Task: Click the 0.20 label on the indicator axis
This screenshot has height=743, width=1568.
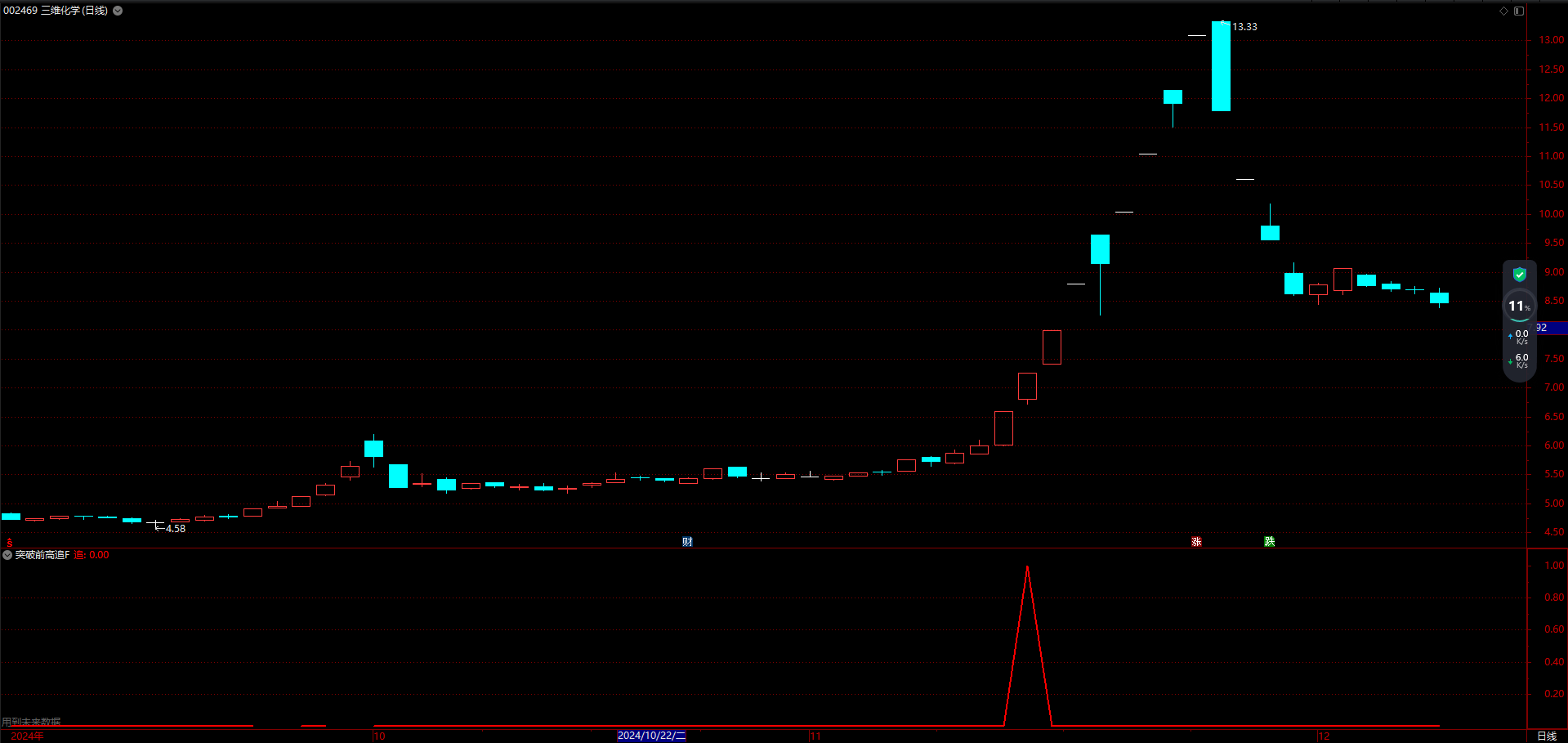Action: pos(1554,694)
